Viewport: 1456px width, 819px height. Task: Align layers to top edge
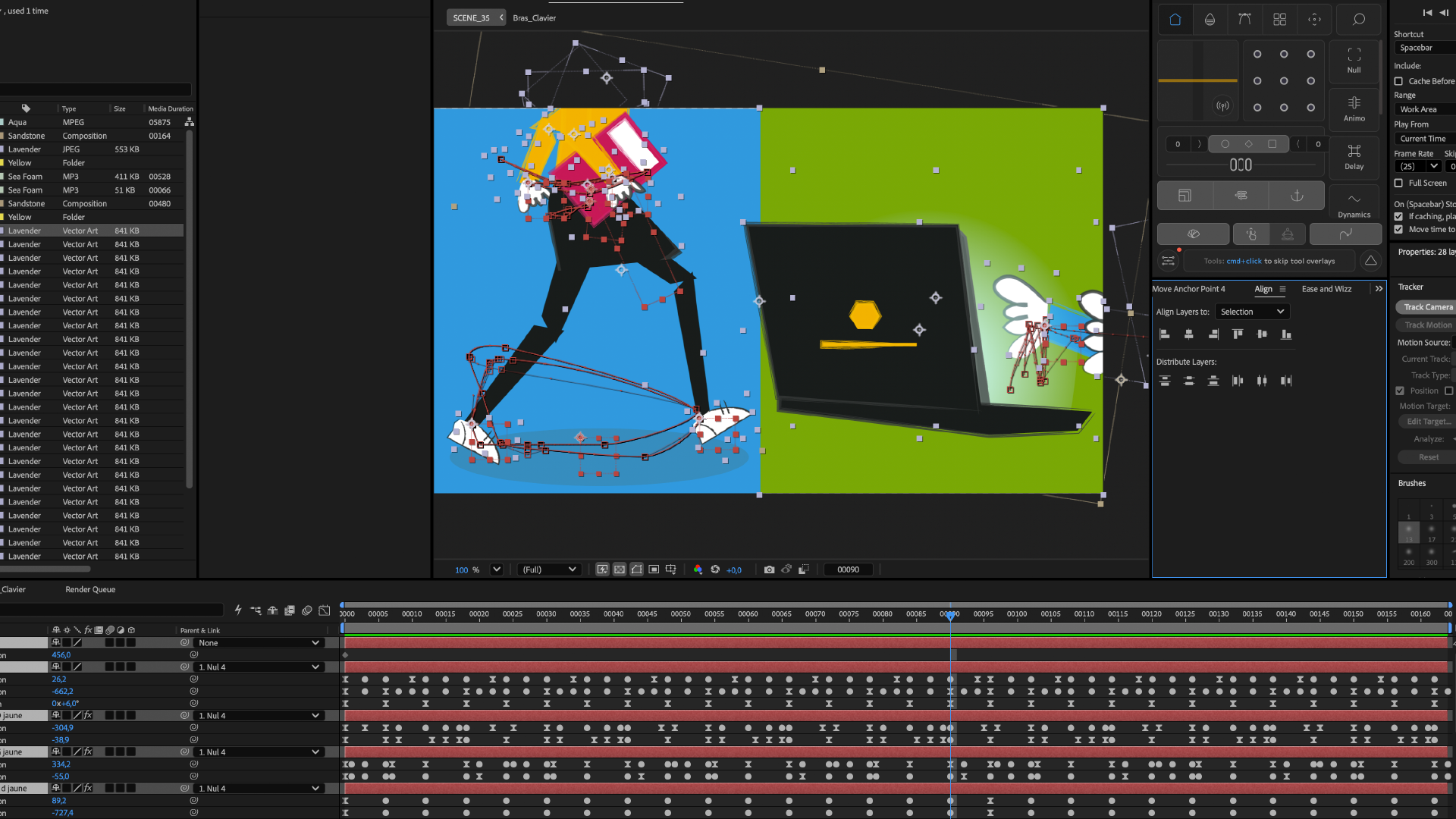1238,334
